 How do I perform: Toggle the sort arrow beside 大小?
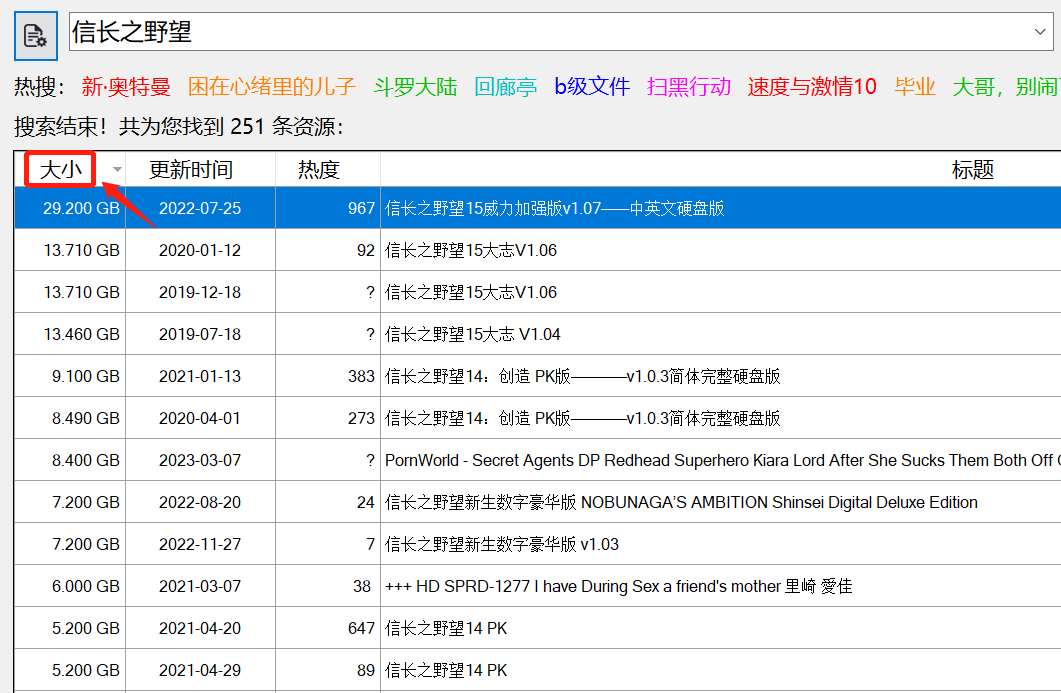tap(117, 170)
